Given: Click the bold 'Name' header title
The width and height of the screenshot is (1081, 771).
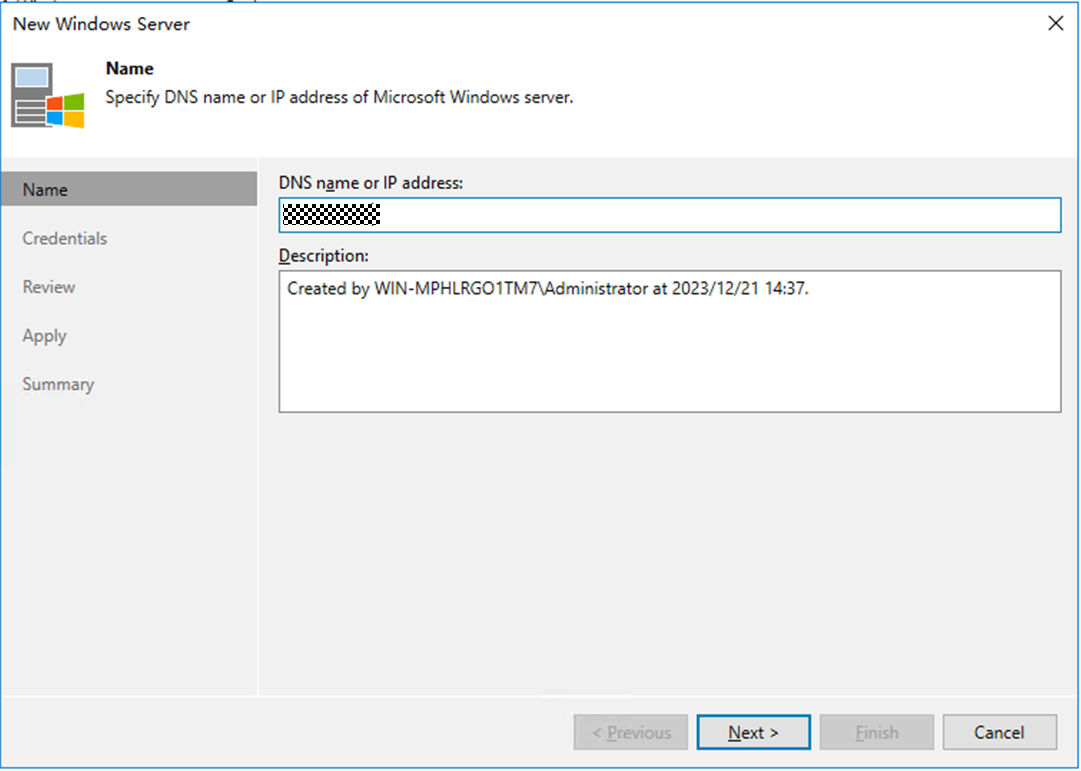Looking at the screenshot, I should click(130, 69).
